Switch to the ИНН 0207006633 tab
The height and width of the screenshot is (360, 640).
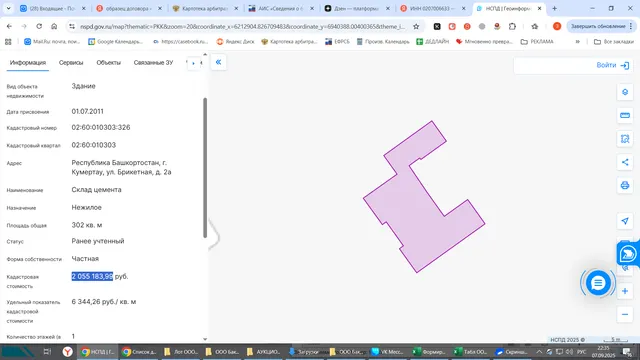pyautogui.click(x=433, y=9)
